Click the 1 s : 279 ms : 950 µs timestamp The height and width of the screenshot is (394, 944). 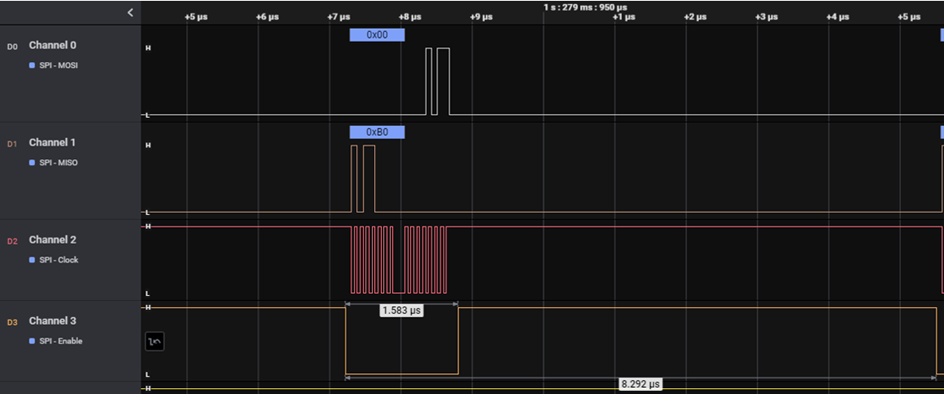(585, 7)
